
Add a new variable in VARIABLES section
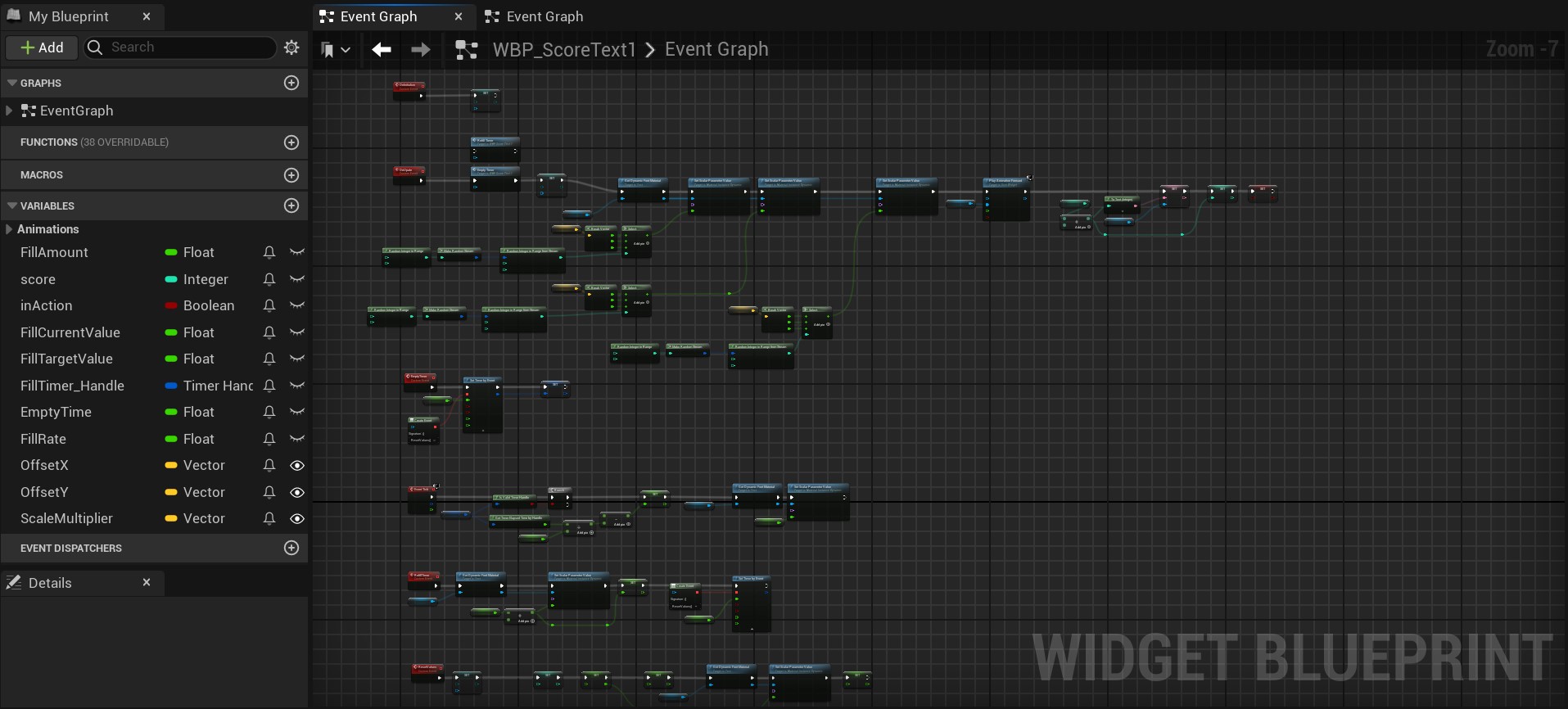(291, 205)
